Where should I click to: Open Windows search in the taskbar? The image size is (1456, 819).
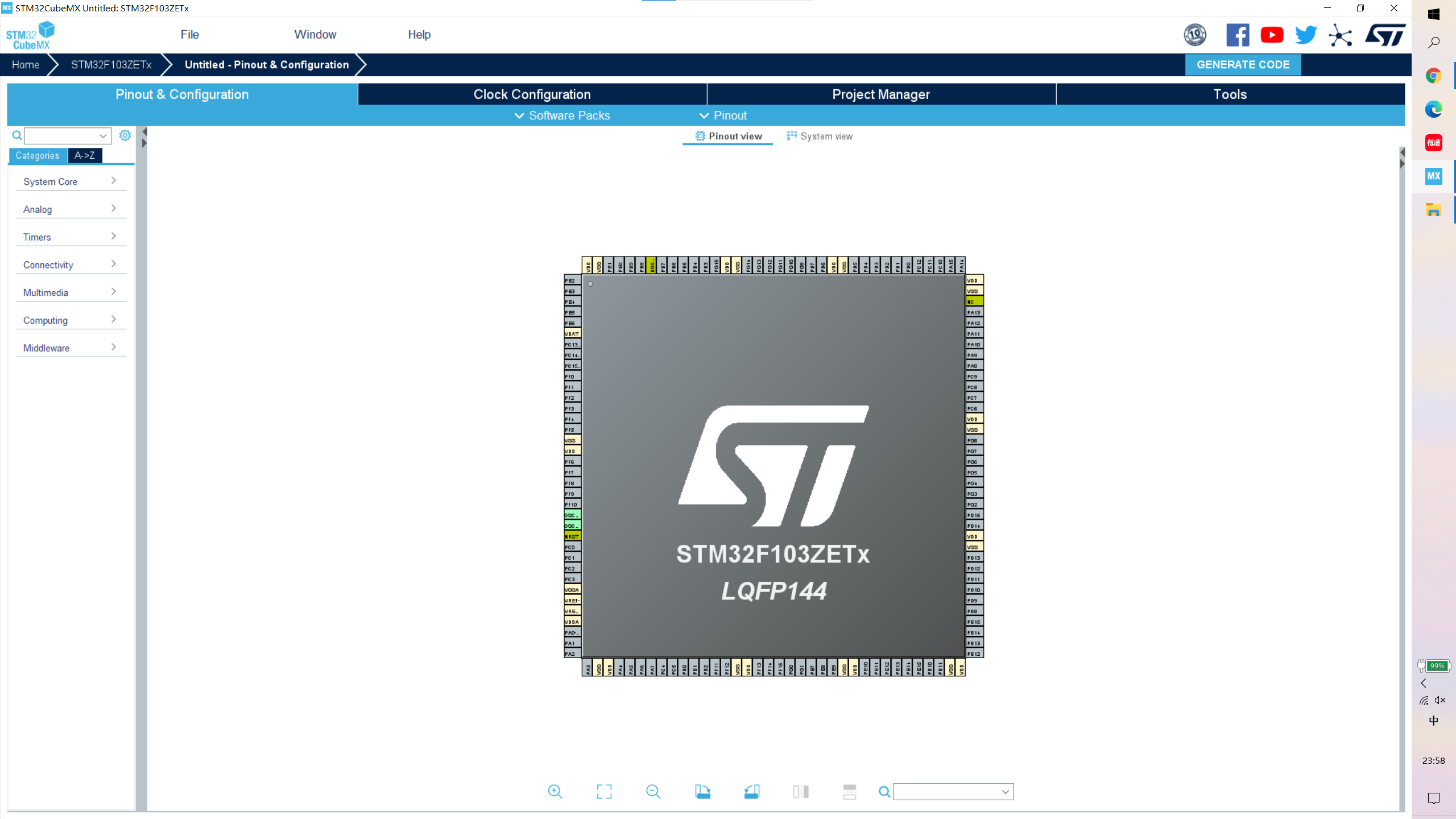(1433, 43)
